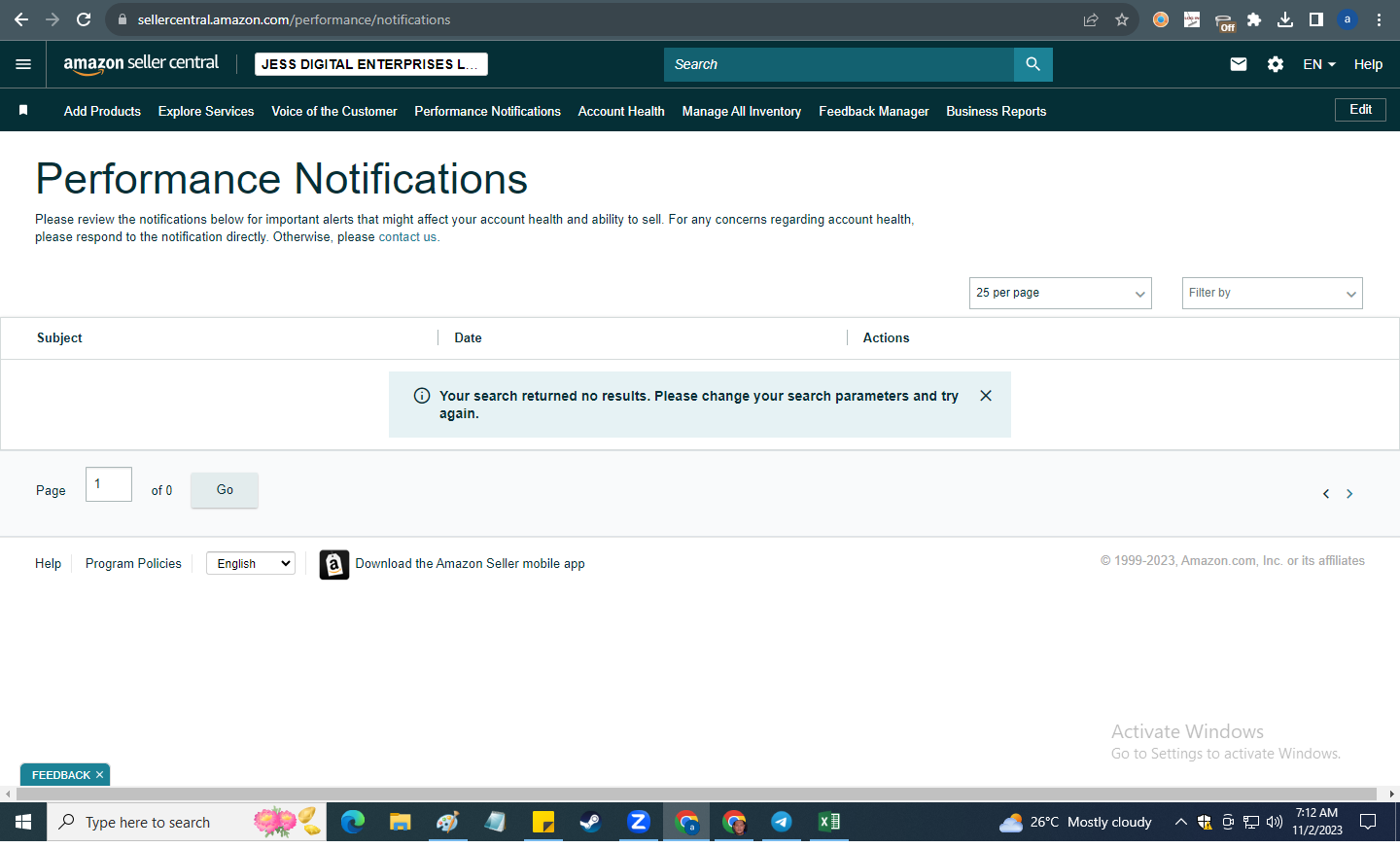Click Download the Amazon Seller mobile app
Screen dimensions: 1400x848
(471, 564)
